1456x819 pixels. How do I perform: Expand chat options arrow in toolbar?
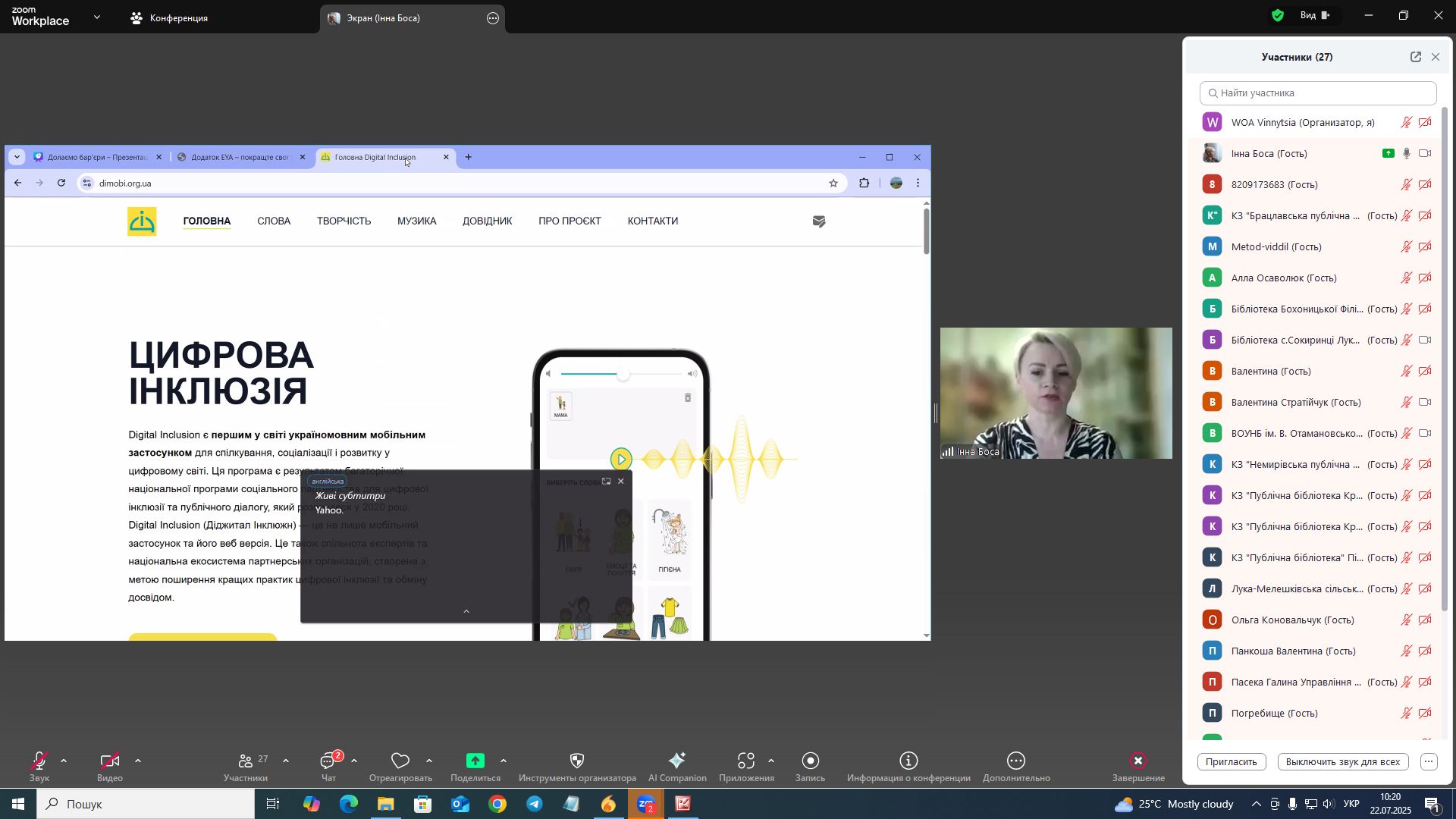(x=354, y=761)
